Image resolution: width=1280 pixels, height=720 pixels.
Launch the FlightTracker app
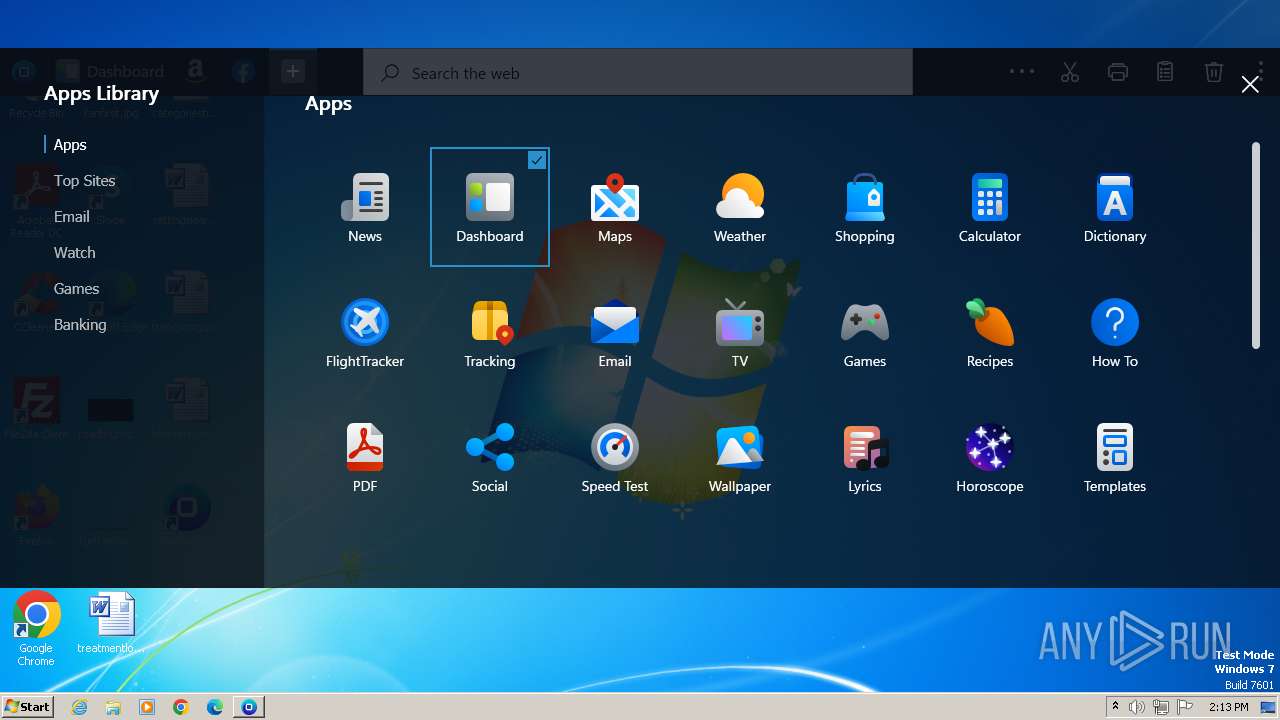[365, 332]
